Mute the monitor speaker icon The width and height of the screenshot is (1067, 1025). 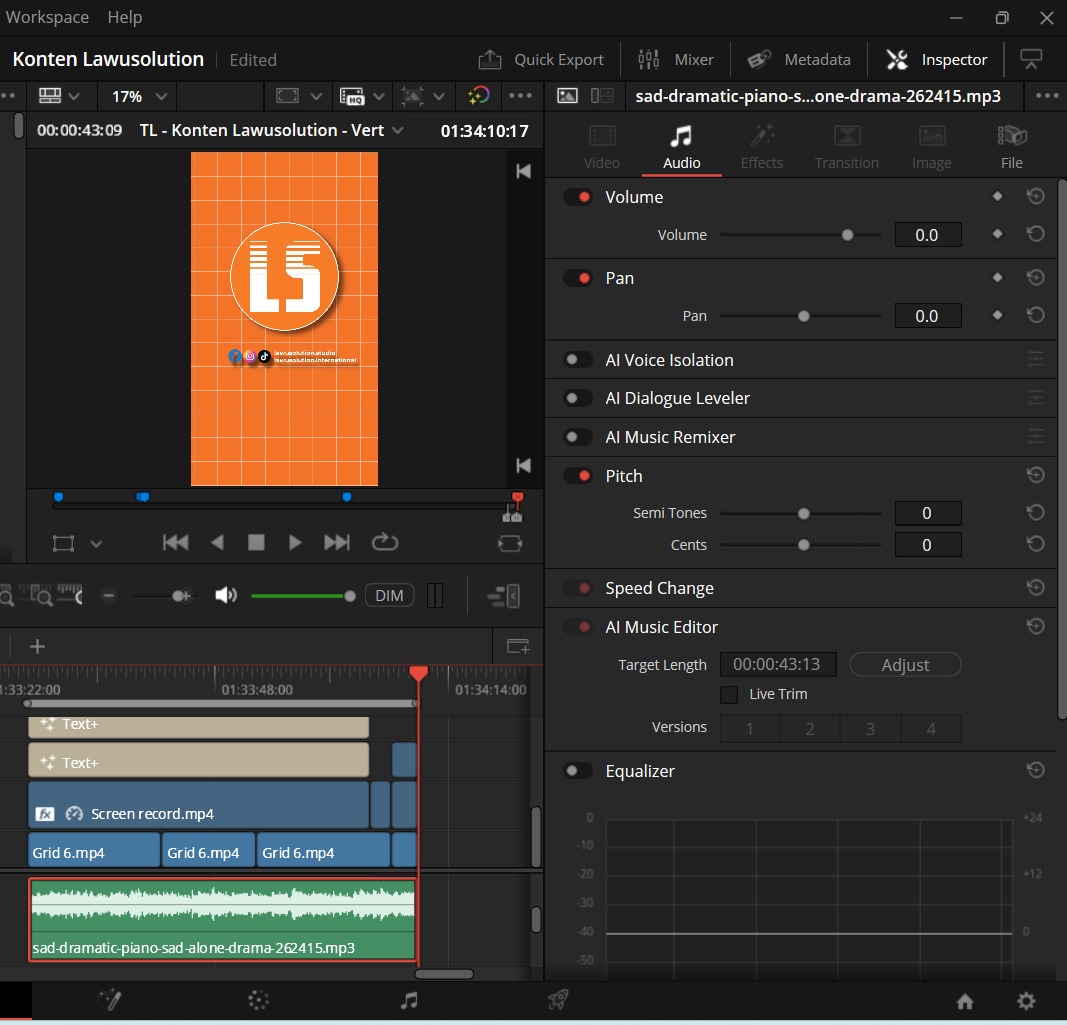pyautogui.click(x=226, y=596)
